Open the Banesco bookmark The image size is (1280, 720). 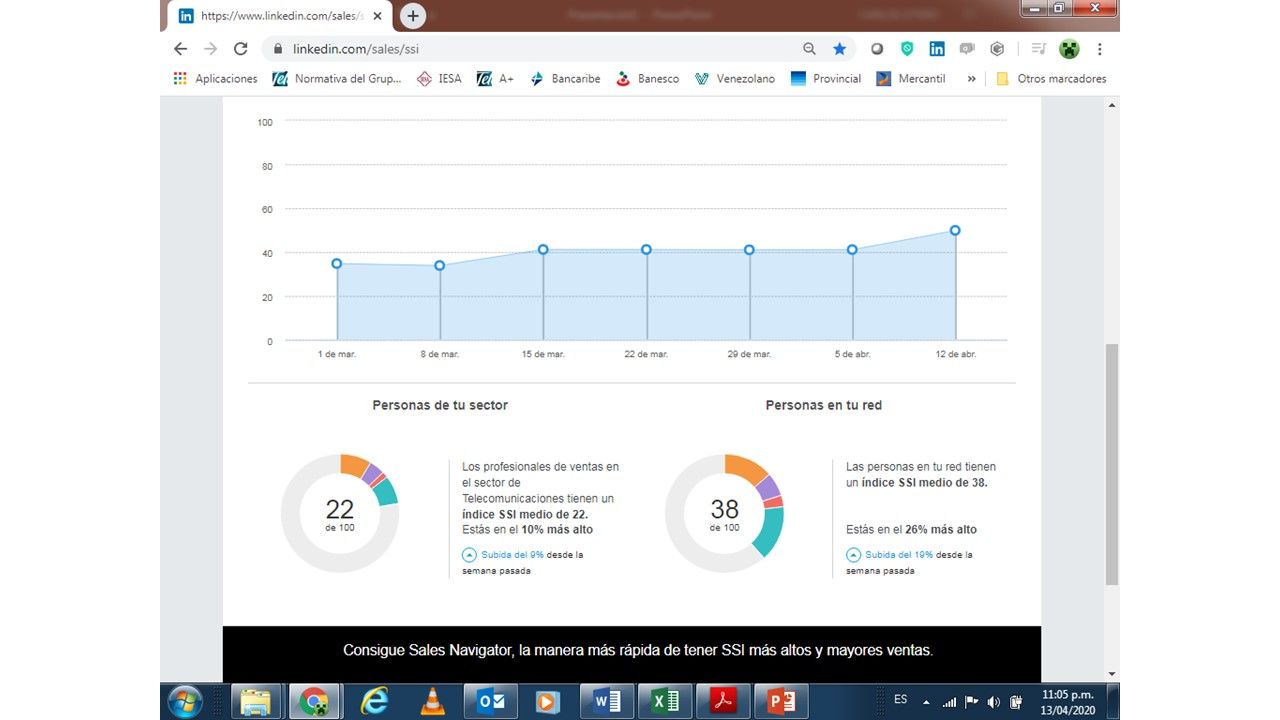pyautogui.click(x=647, y=79)
